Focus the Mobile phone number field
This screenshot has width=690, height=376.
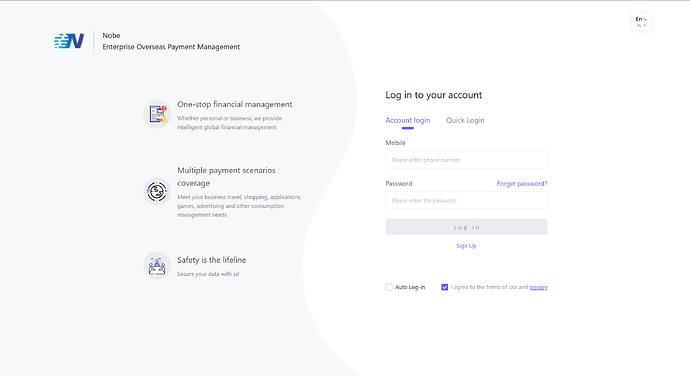[466, 160]
